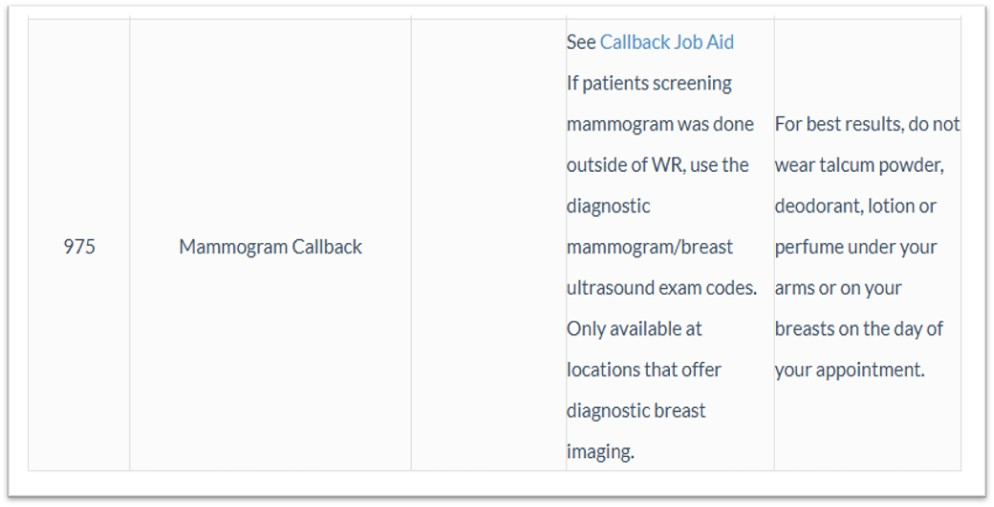Click the "arms or on your" text line
994x507 pixels.
(x=838, y=288)
